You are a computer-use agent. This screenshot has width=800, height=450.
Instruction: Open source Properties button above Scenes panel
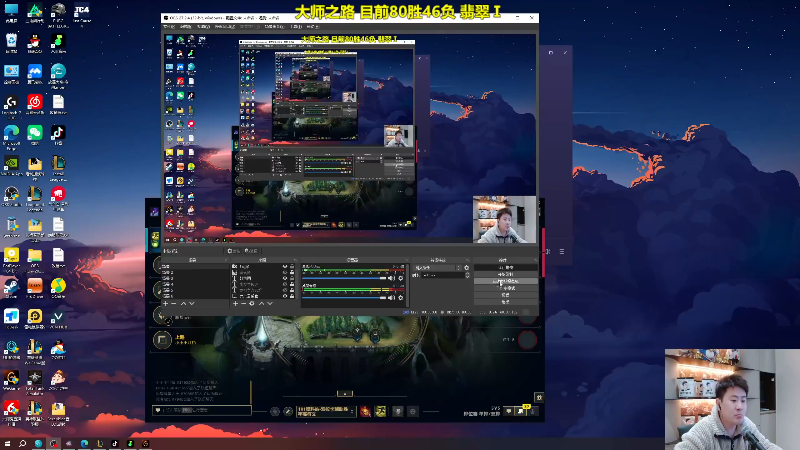(233, 251)
